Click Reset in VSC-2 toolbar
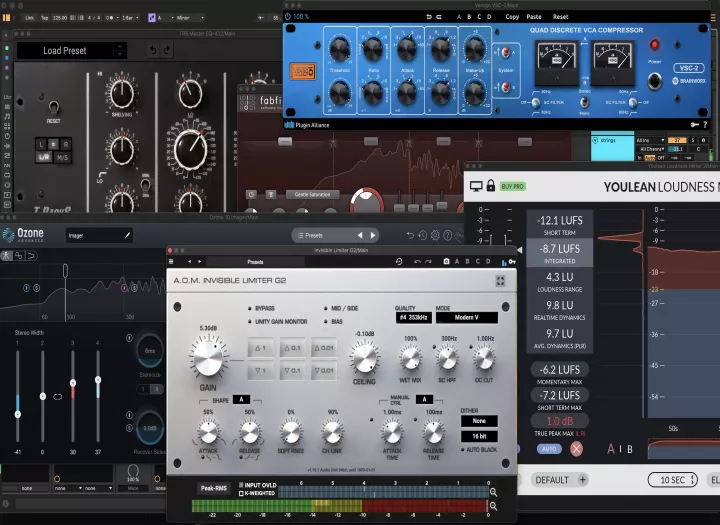Viewport: 720px width, 525px height. point(560,17)
